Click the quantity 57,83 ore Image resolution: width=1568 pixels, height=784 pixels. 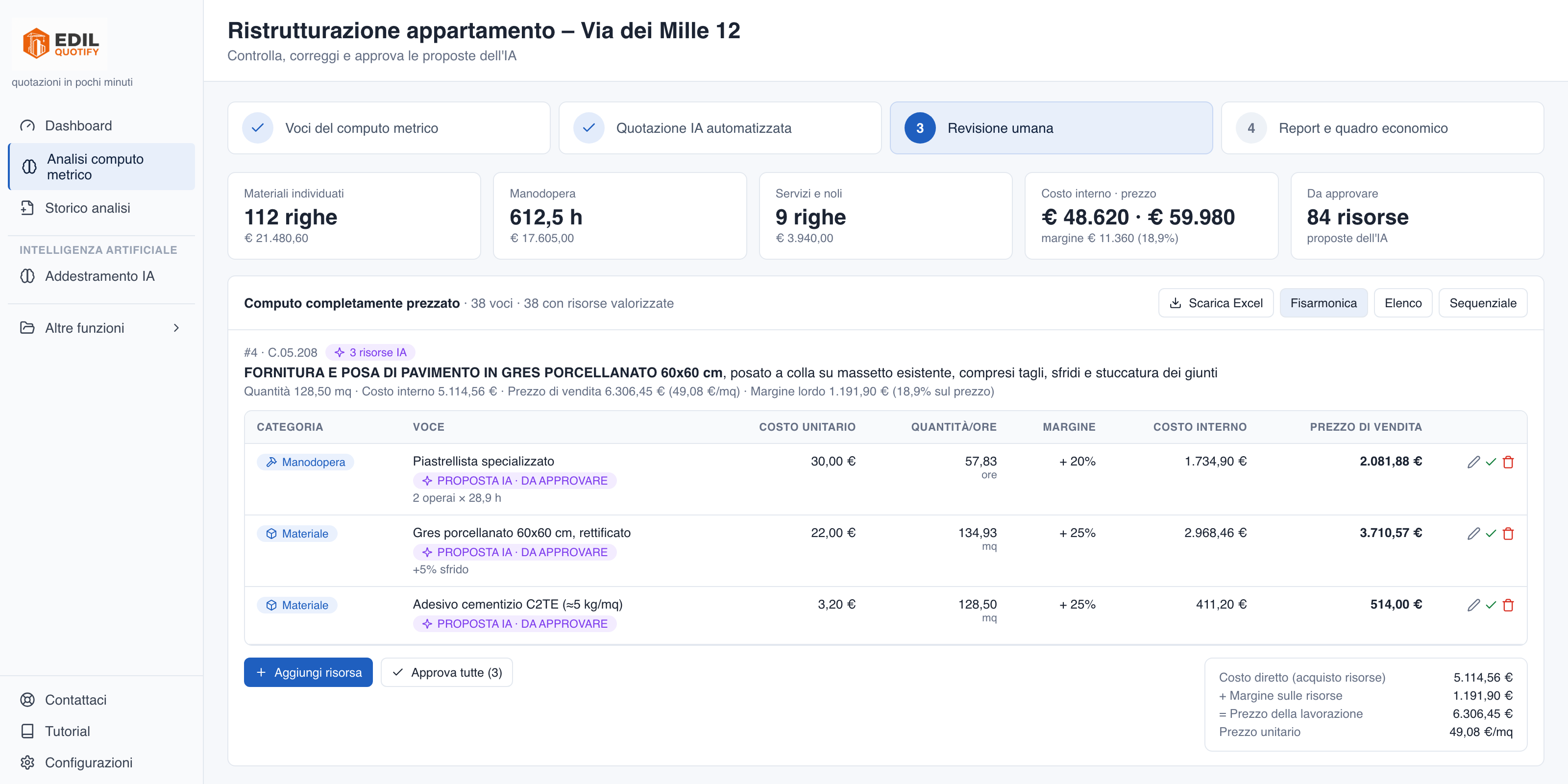[x=980, y=467]
